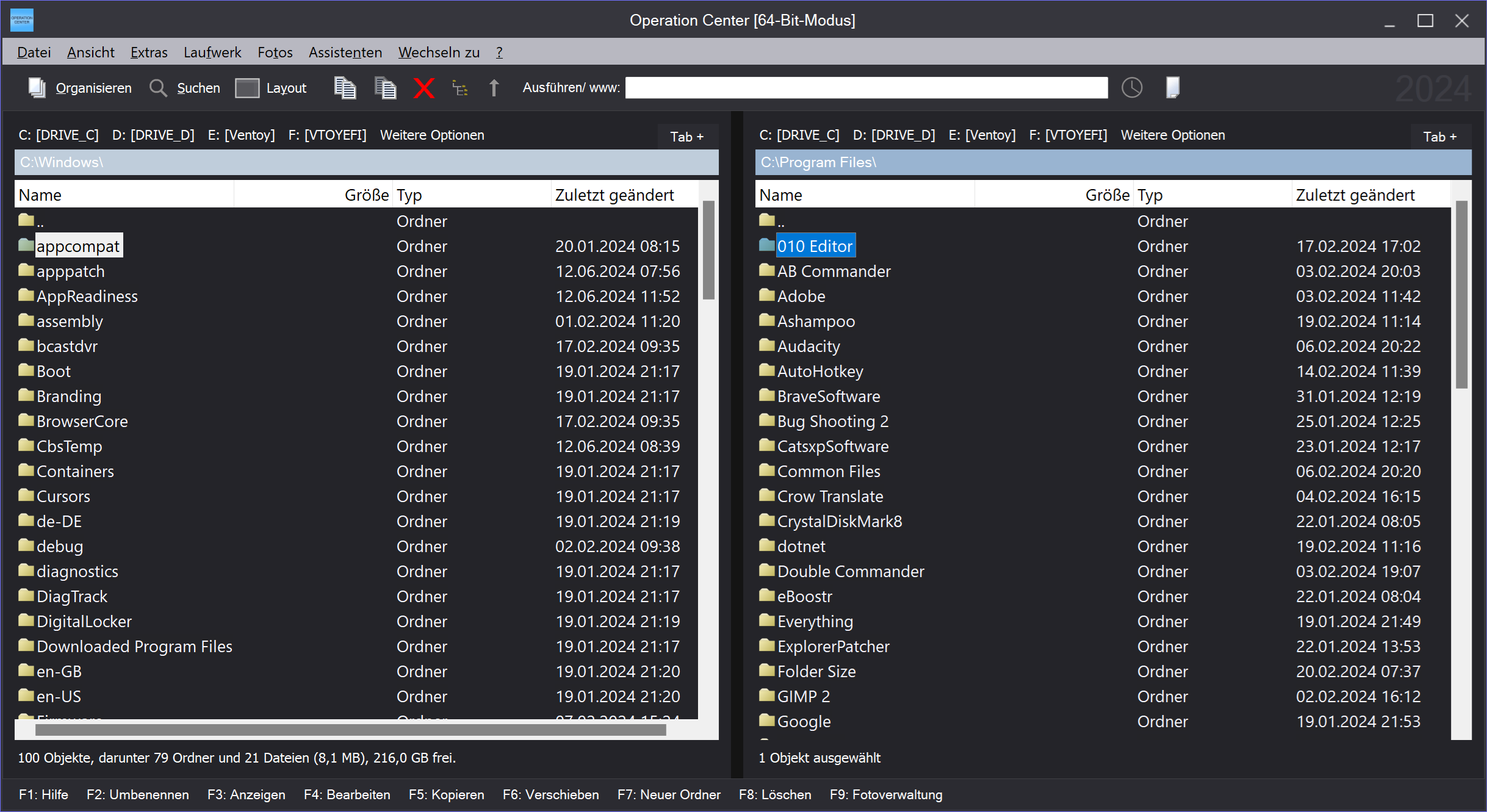Open the Assistenten menu
The image size is (1487, 812).
click(x=345, y=52)
